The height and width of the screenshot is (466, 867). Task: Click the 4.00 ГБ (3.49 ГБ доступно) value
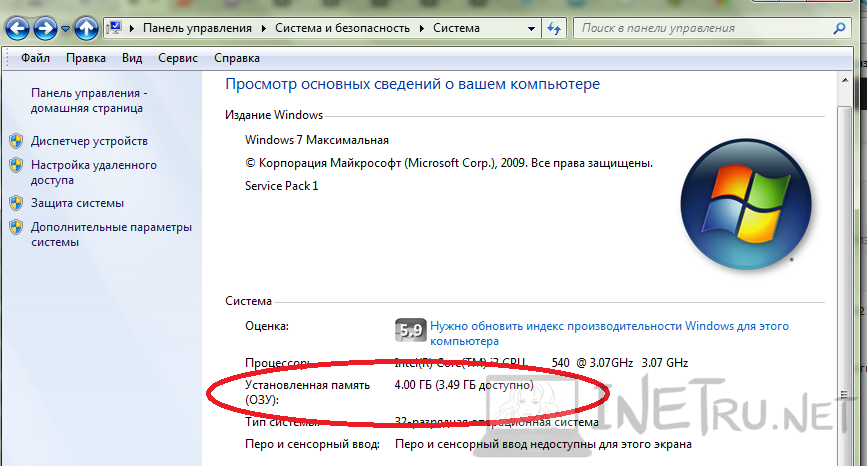click(464, 385)
